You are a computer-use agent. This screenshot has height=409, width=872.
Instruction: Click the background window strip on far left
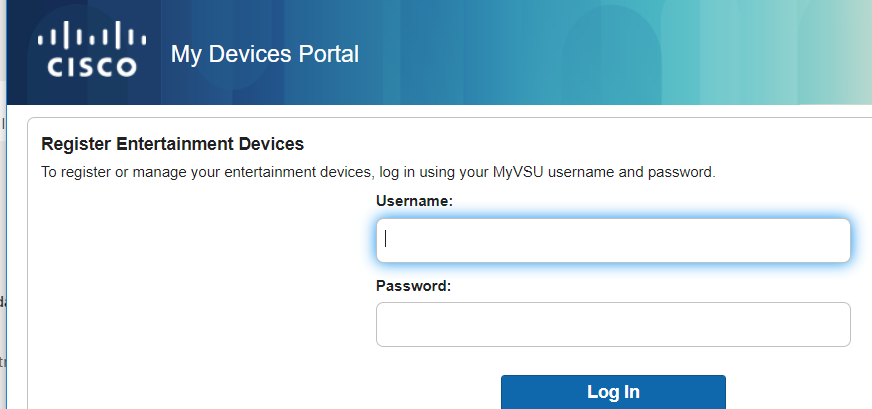click(x=3, y=223)
